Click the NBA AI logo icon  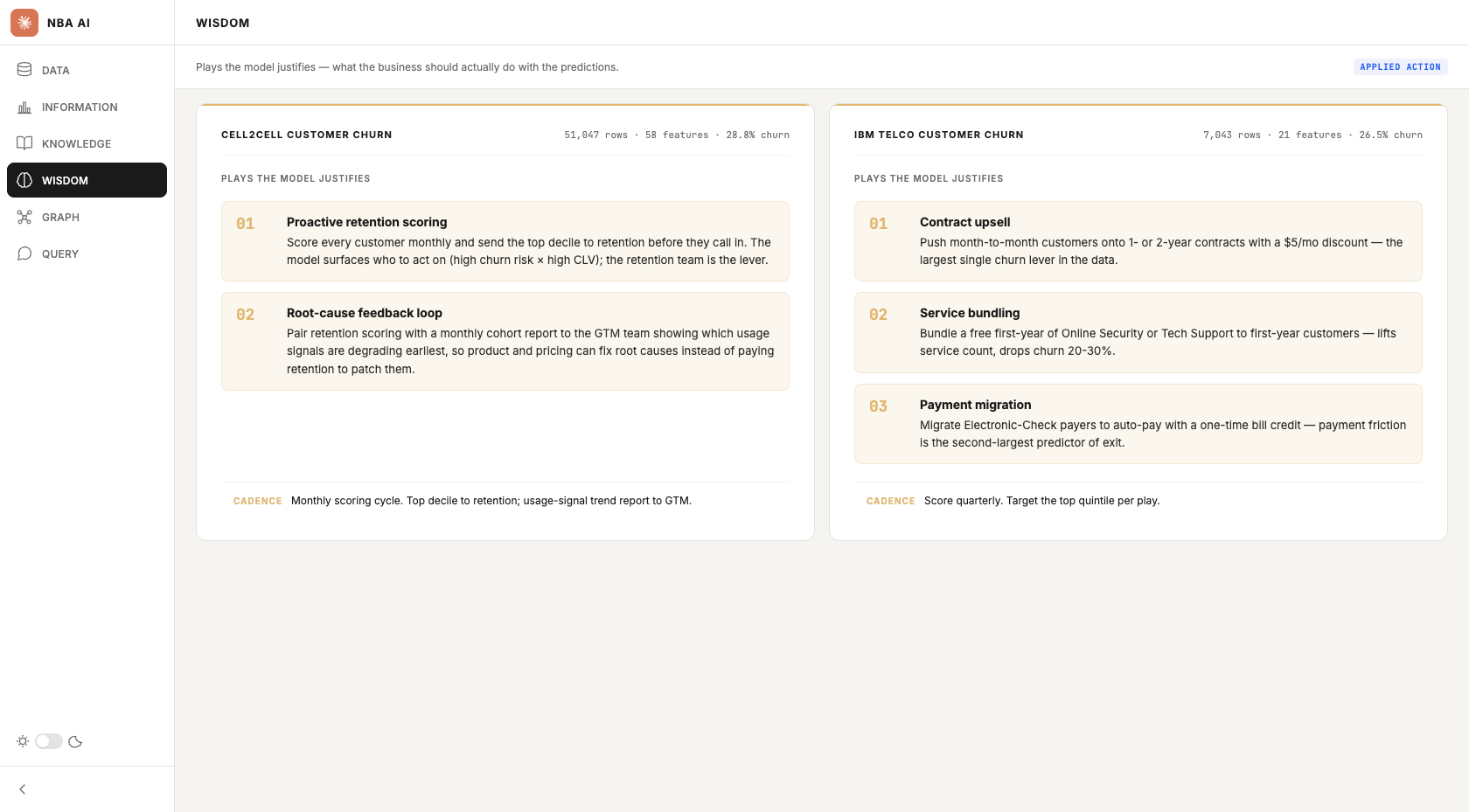point(24,23)
